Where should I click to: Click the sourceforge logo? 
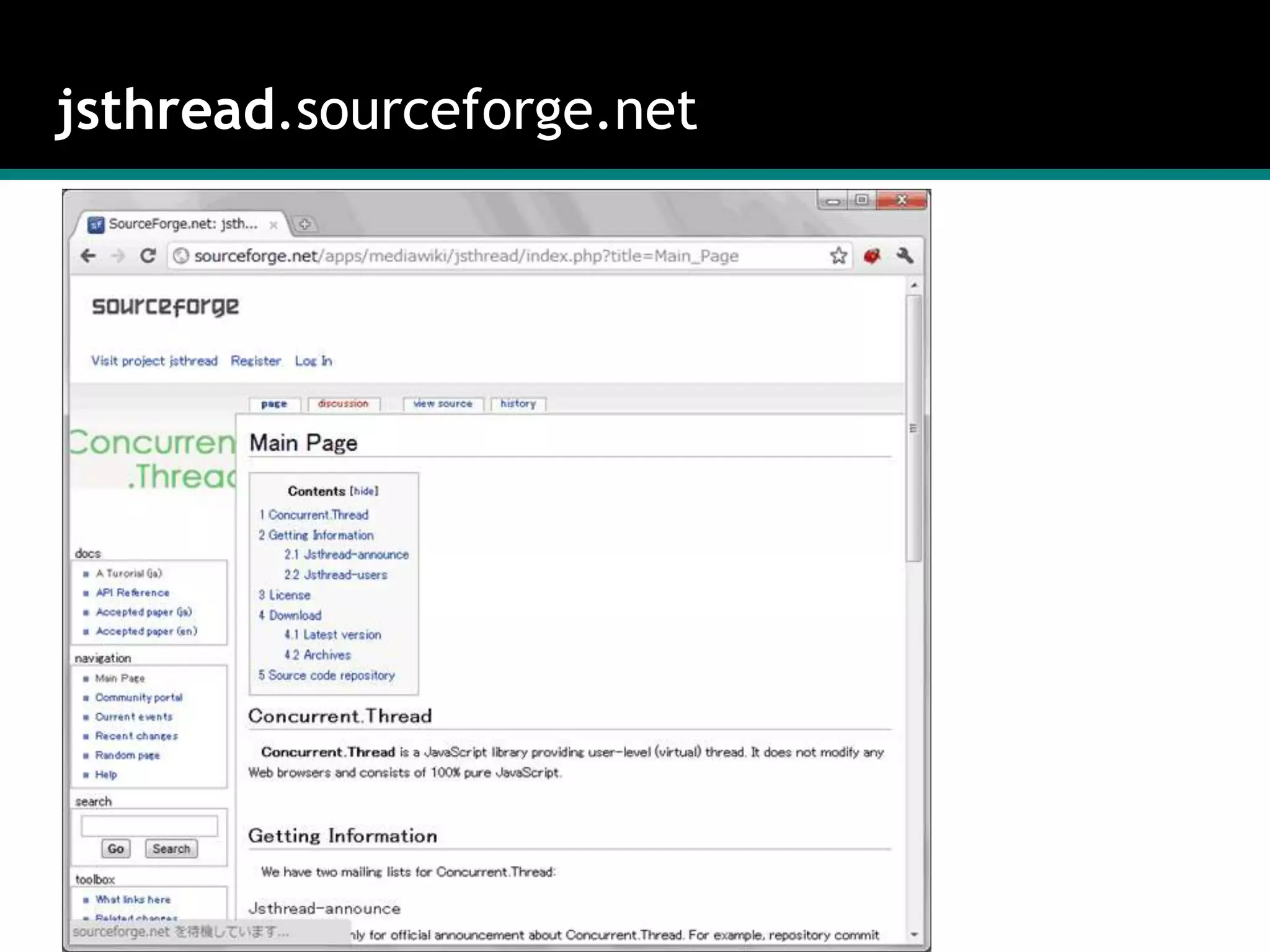coord(166,307)
